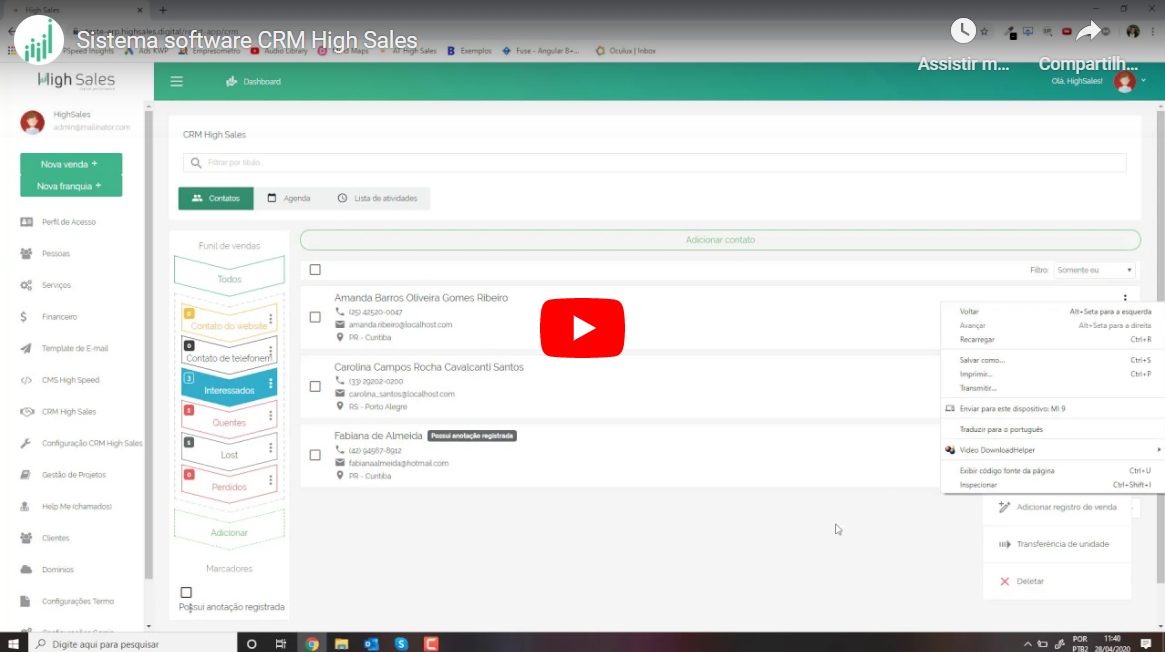
Task: Open Skype from the taskbar
Action: pyautogui.click(x=401, y=644)
